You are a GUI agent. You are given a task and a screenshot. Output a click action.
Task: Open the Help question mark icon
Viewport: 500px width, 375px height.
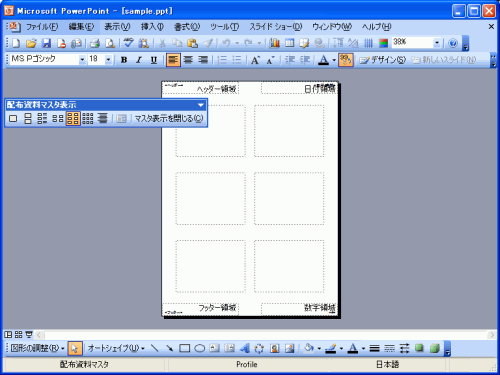point(453,43)
